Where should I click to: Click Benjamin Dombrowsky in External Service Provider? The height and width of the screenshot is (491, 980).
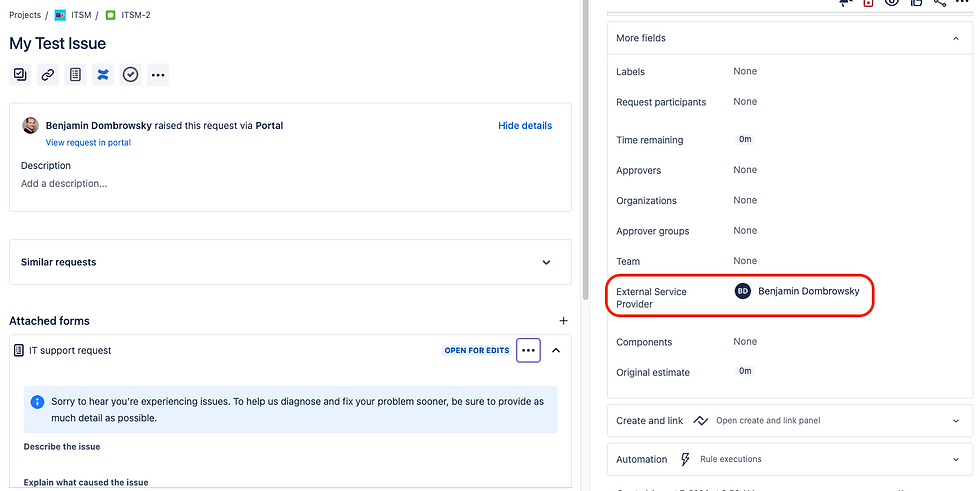809,291
